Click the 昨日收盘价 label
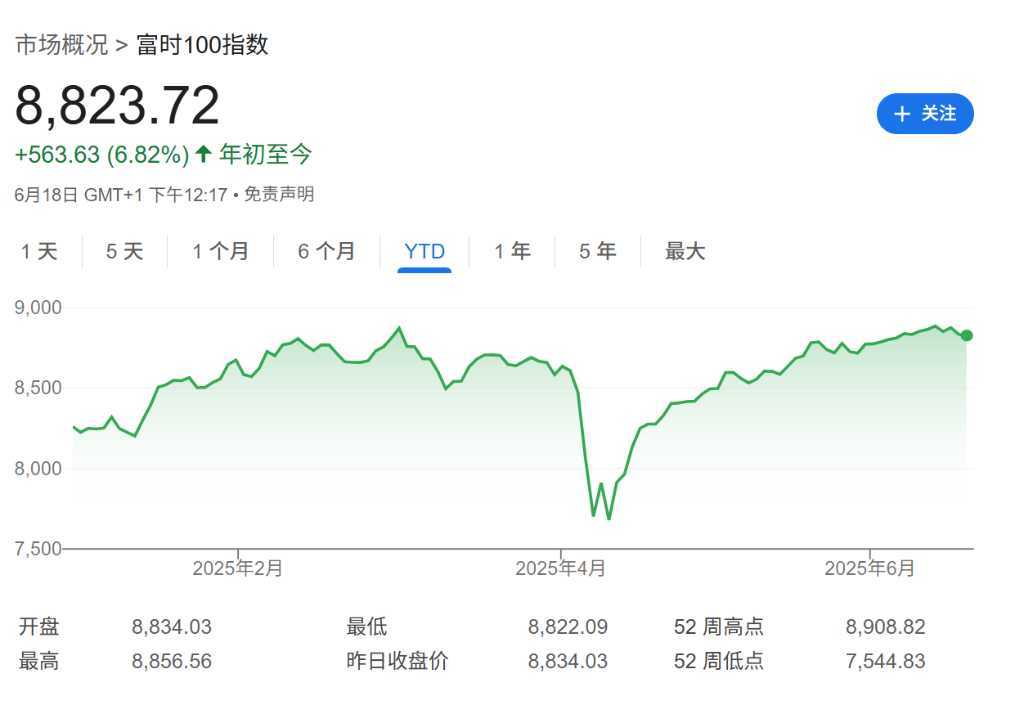The image size is (1024, 702). (x=397, y=661)
